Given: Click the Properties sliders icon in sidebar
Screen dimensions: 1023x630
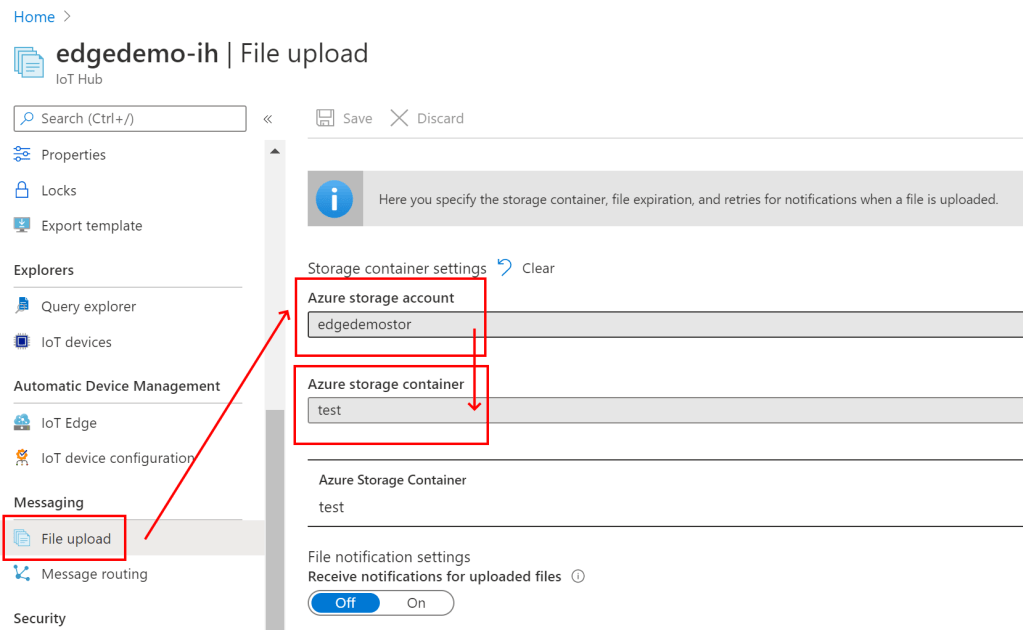Looking at the screenshot, I should pyautogui.click(x=22, y=155).
